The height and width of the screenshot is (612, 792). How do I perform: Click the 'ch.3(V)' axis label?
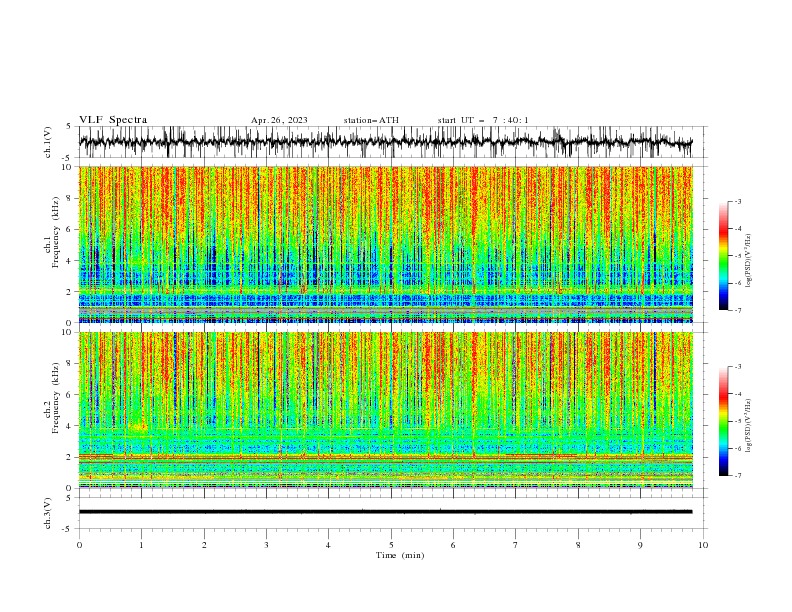48,513
